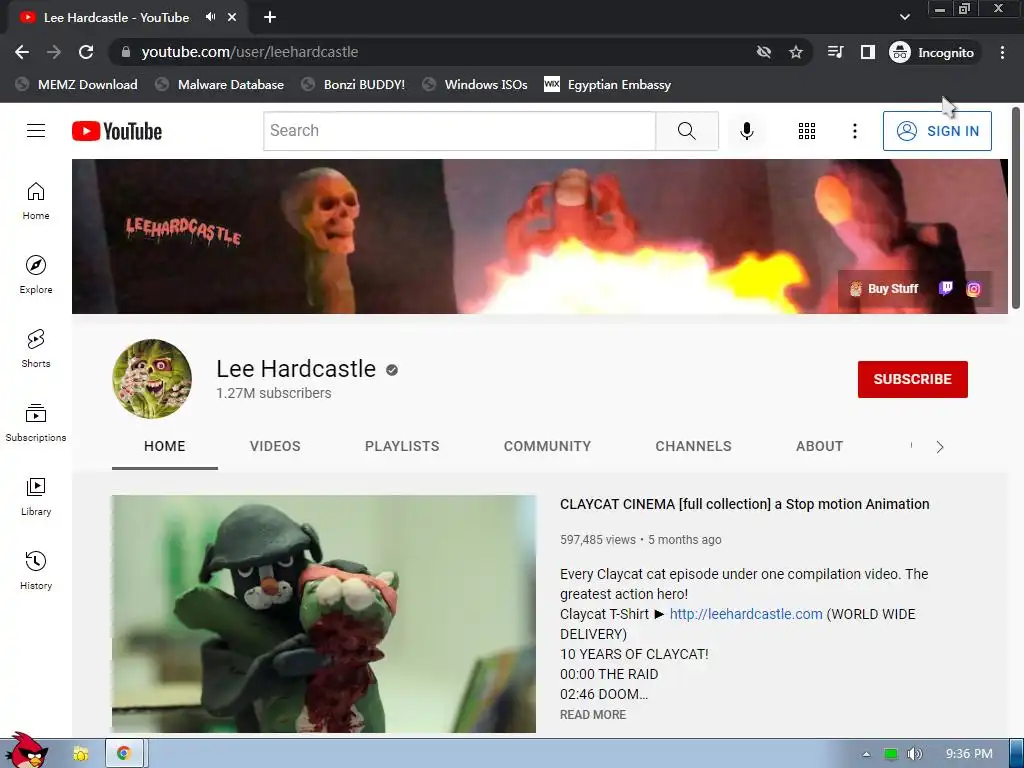The height and width of the screenshot is (768, 1024).
Task: Open Malware Database bookmark
Action: tap(220, 84)
